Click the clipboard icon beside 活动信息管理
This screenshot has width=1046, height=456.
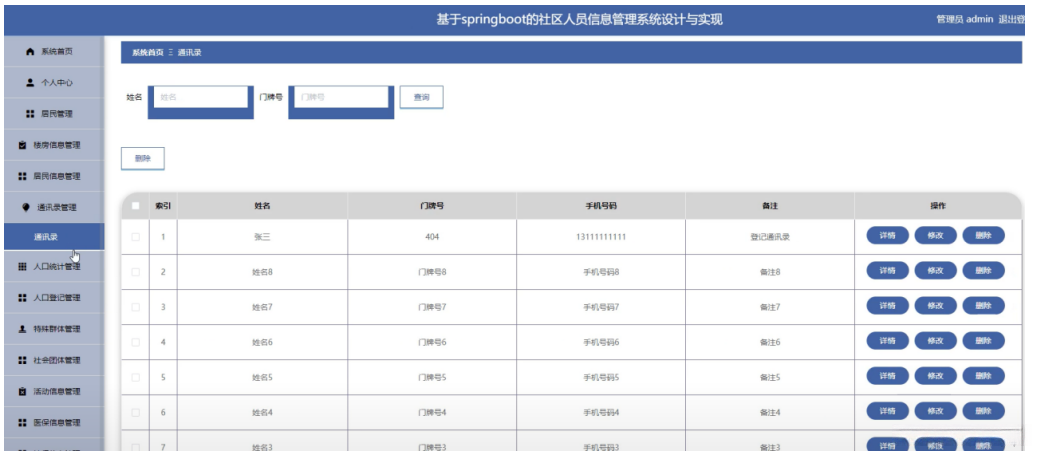[22, 391]
